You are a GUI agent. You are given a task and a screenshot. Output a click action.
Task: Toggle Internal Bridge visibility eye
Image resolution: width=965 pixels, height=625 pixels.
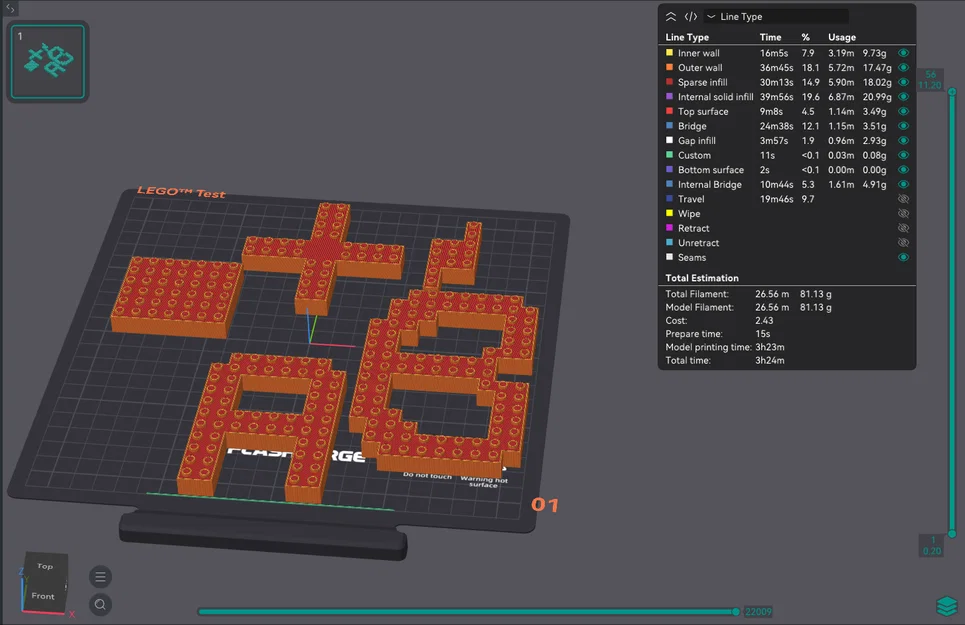pyautogui.click(x=903, y=184)
